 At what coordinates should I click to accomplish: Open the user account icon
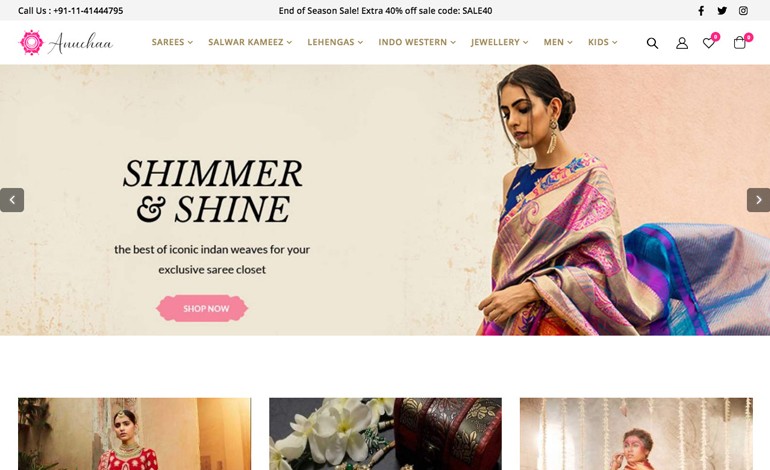(x=682, y=43)
